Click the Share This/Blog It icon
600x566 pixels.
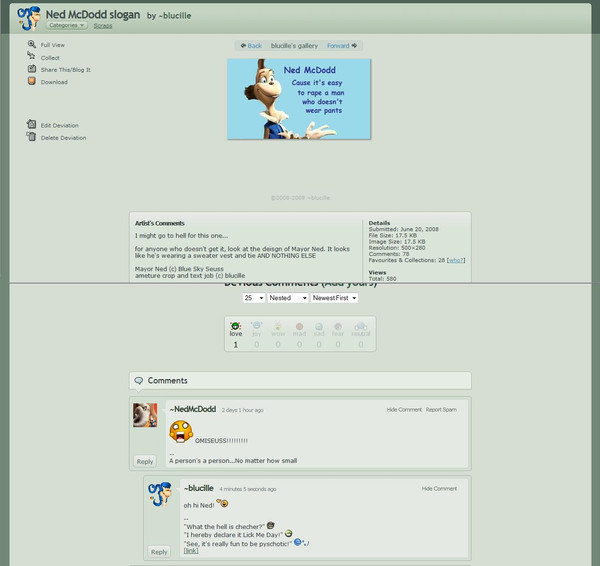[x=32, y=69]
